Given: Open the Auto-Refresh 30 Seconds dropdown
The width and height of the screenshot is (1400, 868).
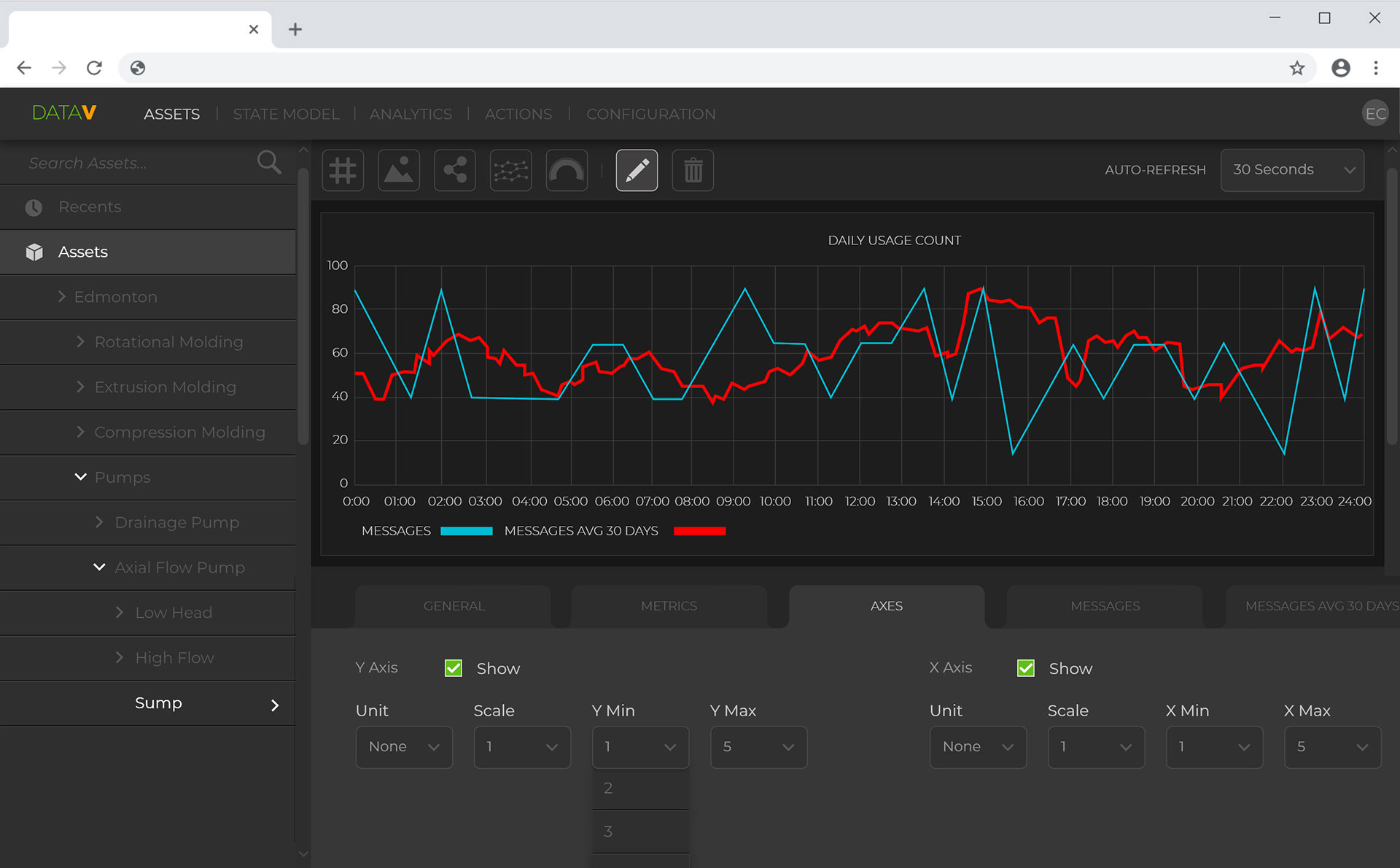Looking at the screenshot, I should pyautogui.click(x=1292, y=170).
